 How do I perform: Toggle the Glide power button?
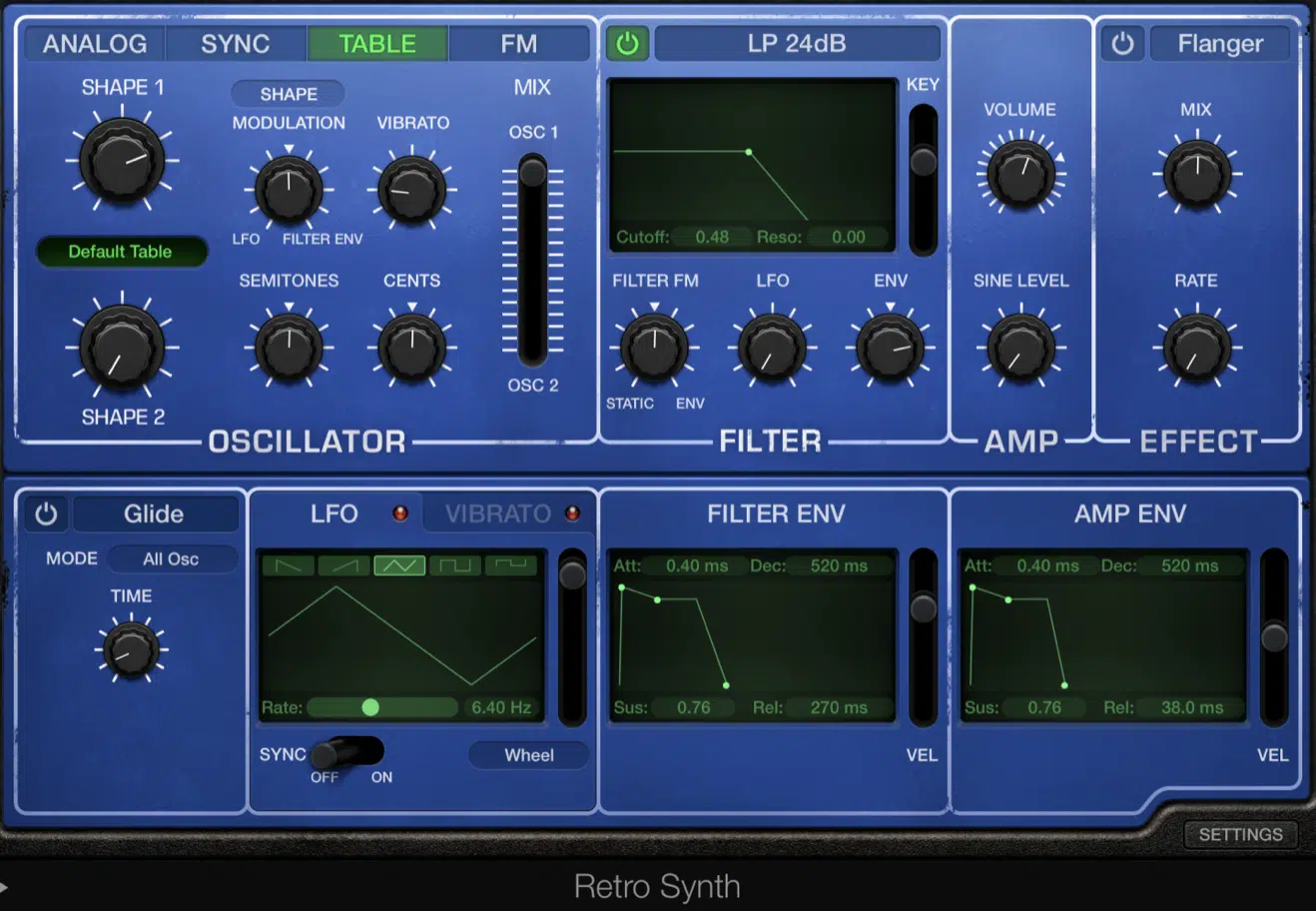point(46,514)
